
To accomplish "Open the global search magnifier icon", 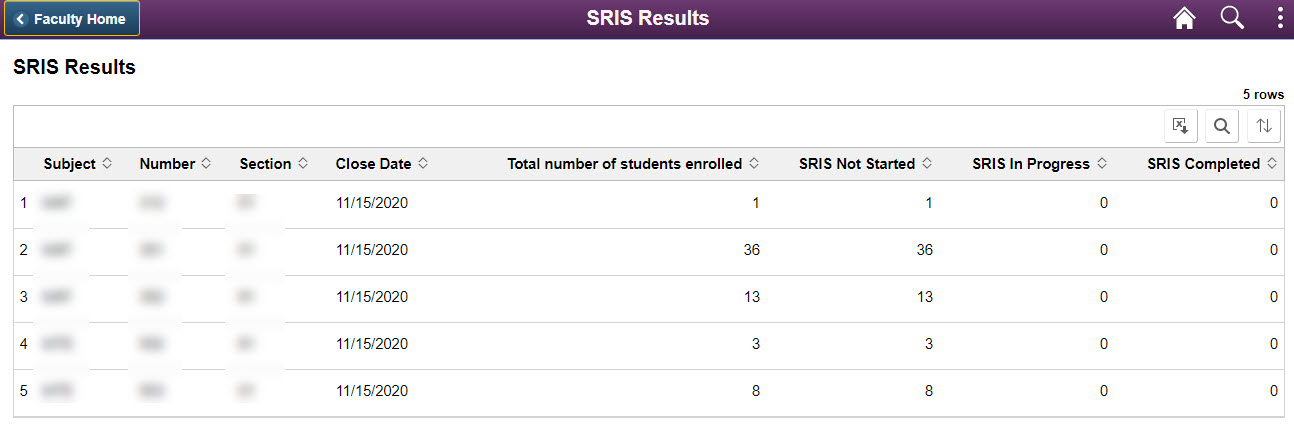I will tap(1232, 19).
